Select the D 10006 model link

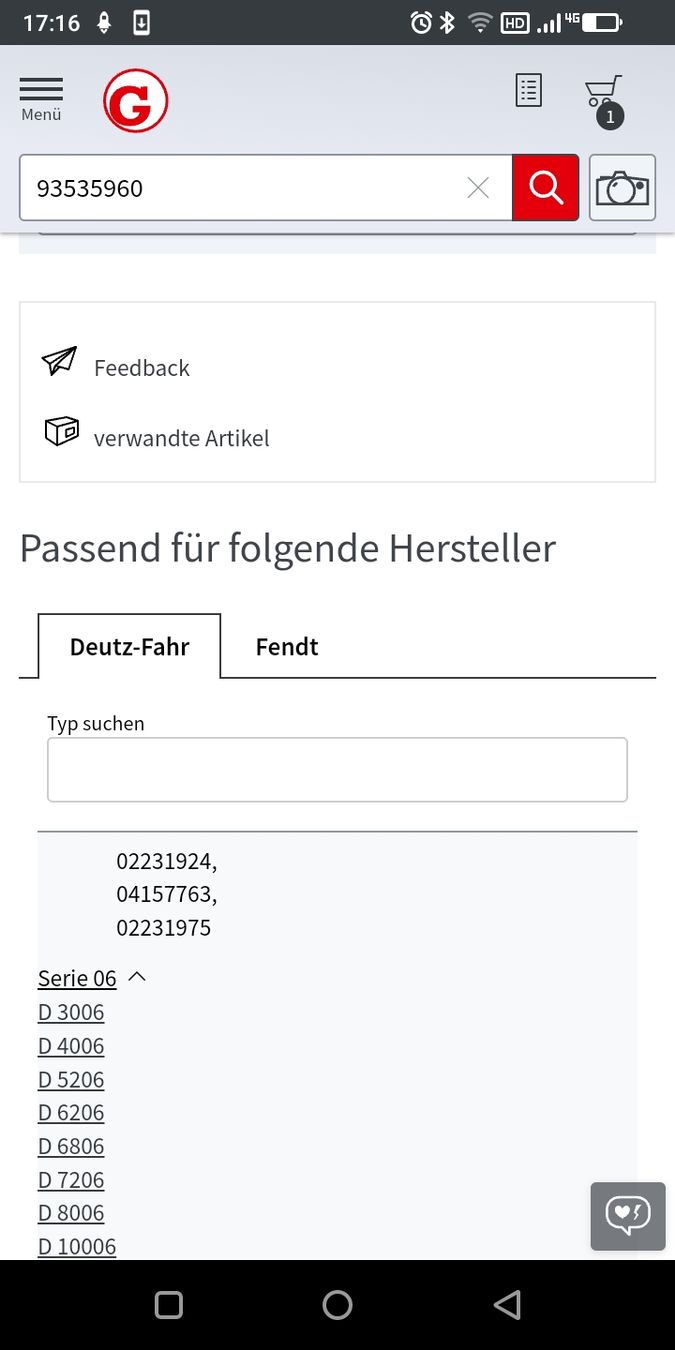77,1246
